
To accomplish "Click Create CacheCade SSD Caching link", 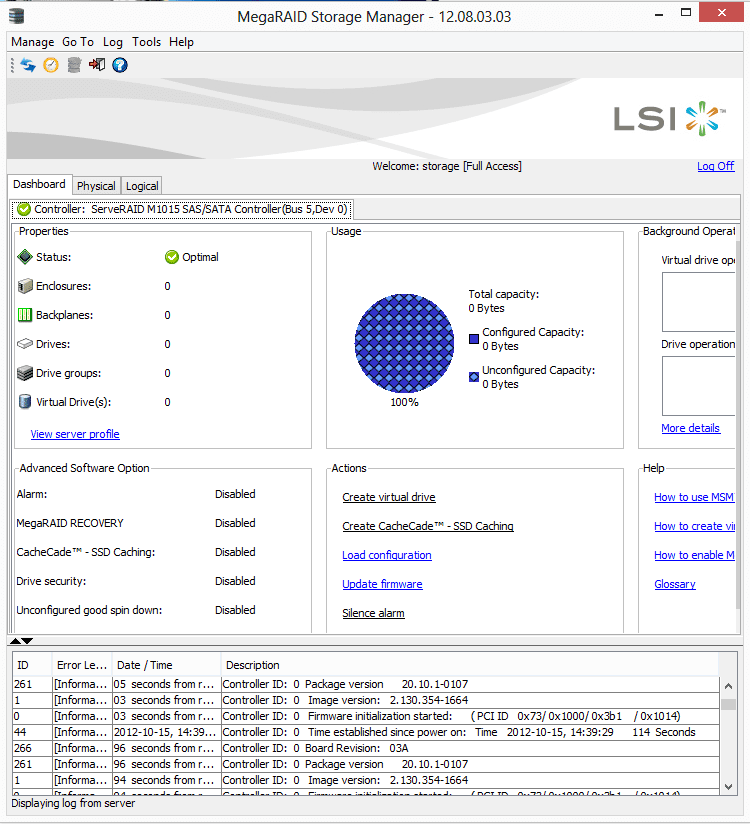I will pos(428,526).
